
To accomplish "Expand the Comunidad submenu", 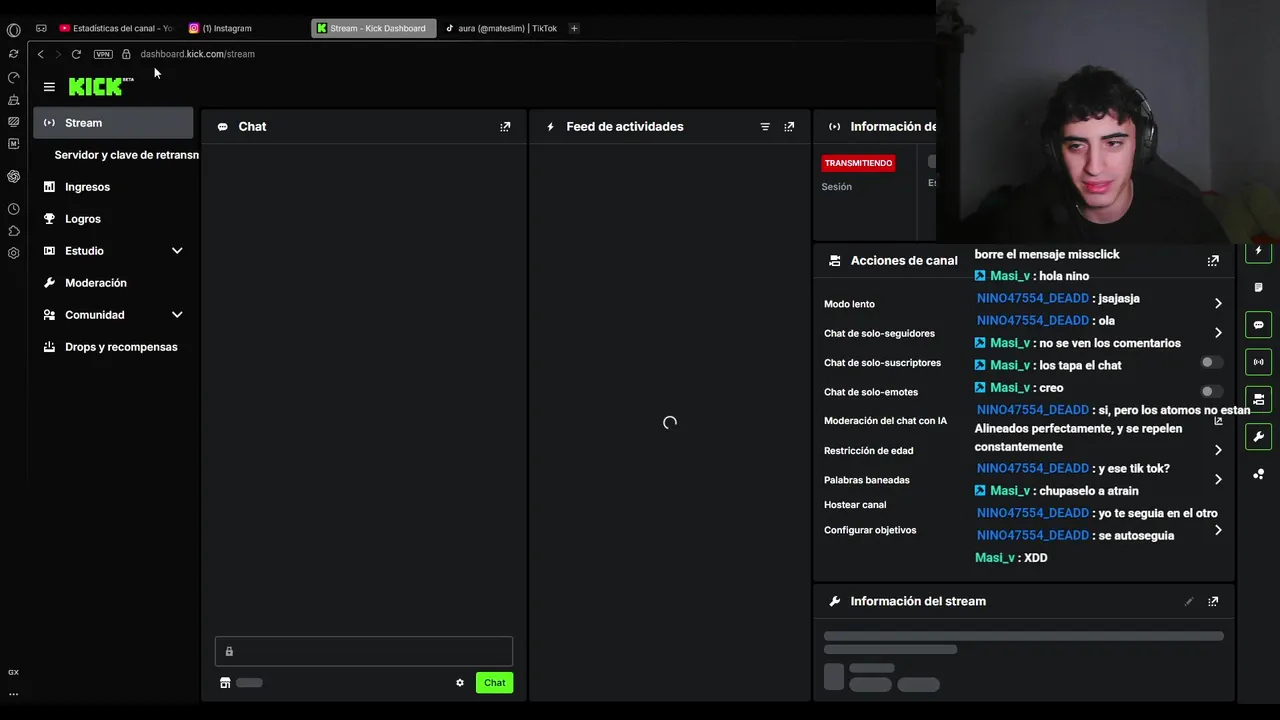I will click(x=177, y=315).
